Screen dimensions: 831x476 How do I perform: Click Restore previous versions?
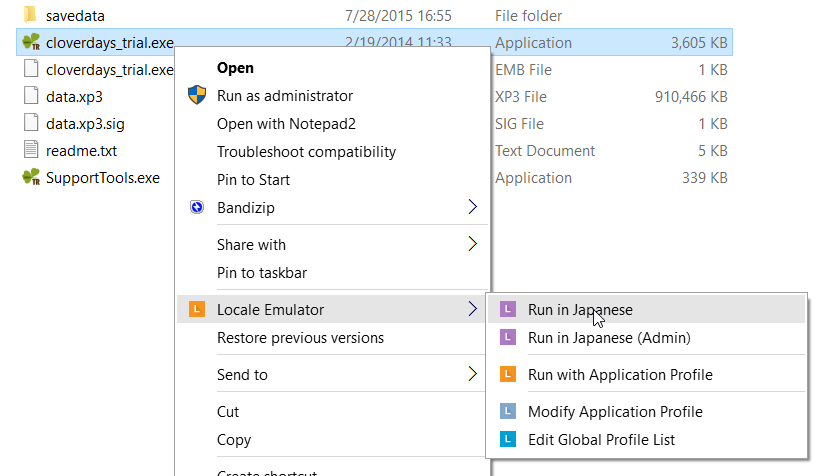(300, 338)
